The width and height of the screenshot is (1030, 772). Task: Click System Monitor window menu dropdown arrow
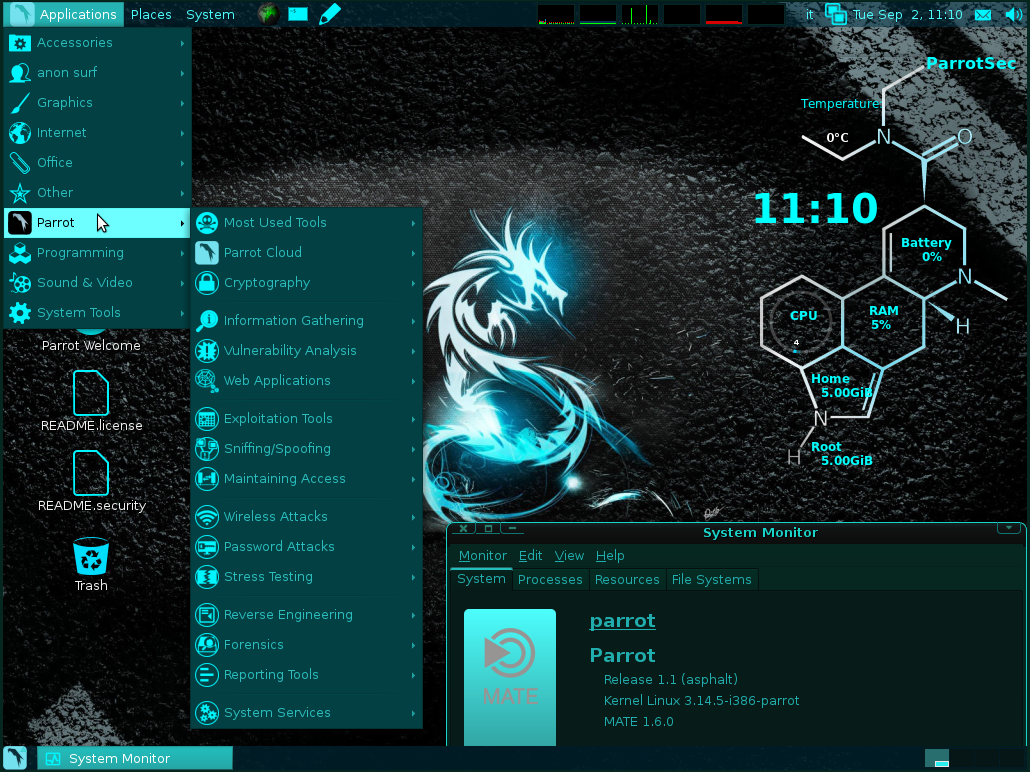click(1008, 528)
